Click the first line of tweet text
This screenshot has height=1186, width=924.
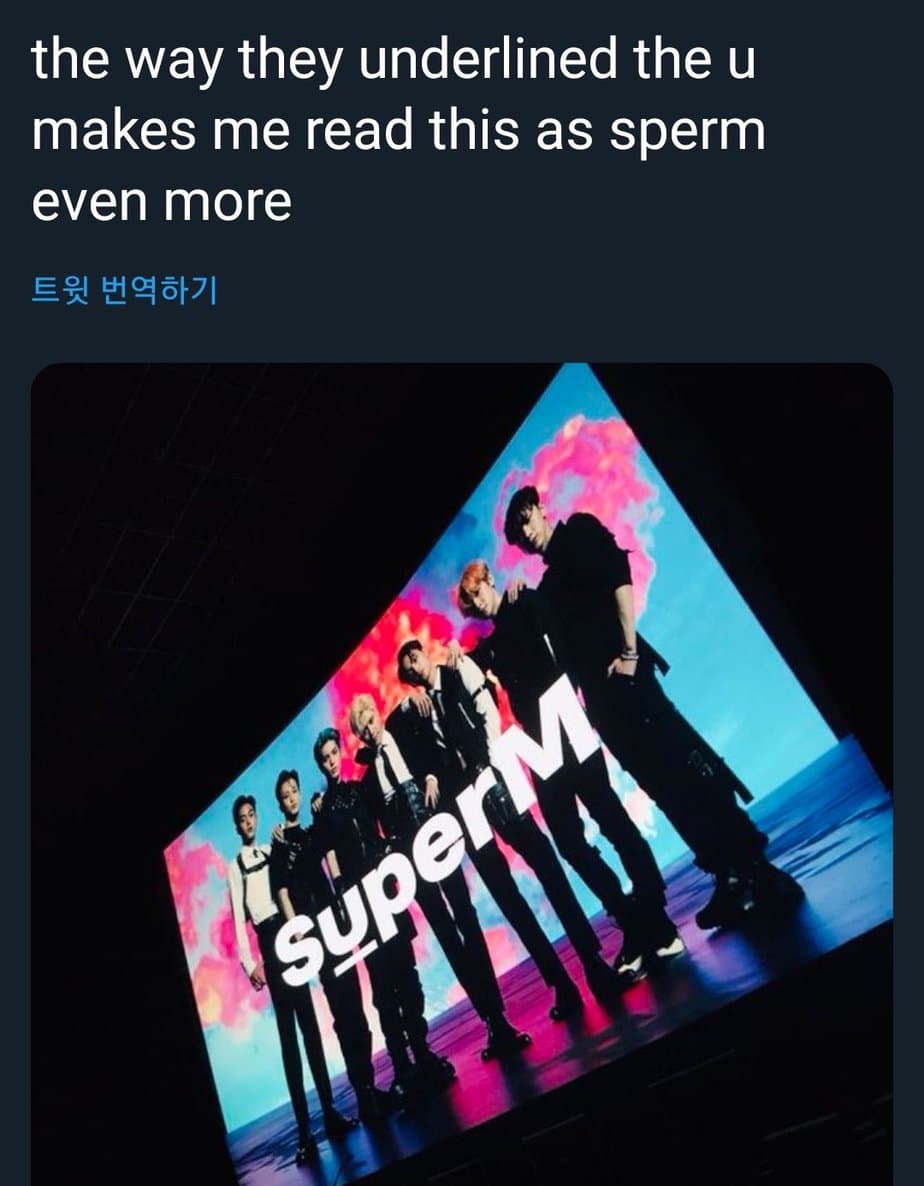click(392, 61)
